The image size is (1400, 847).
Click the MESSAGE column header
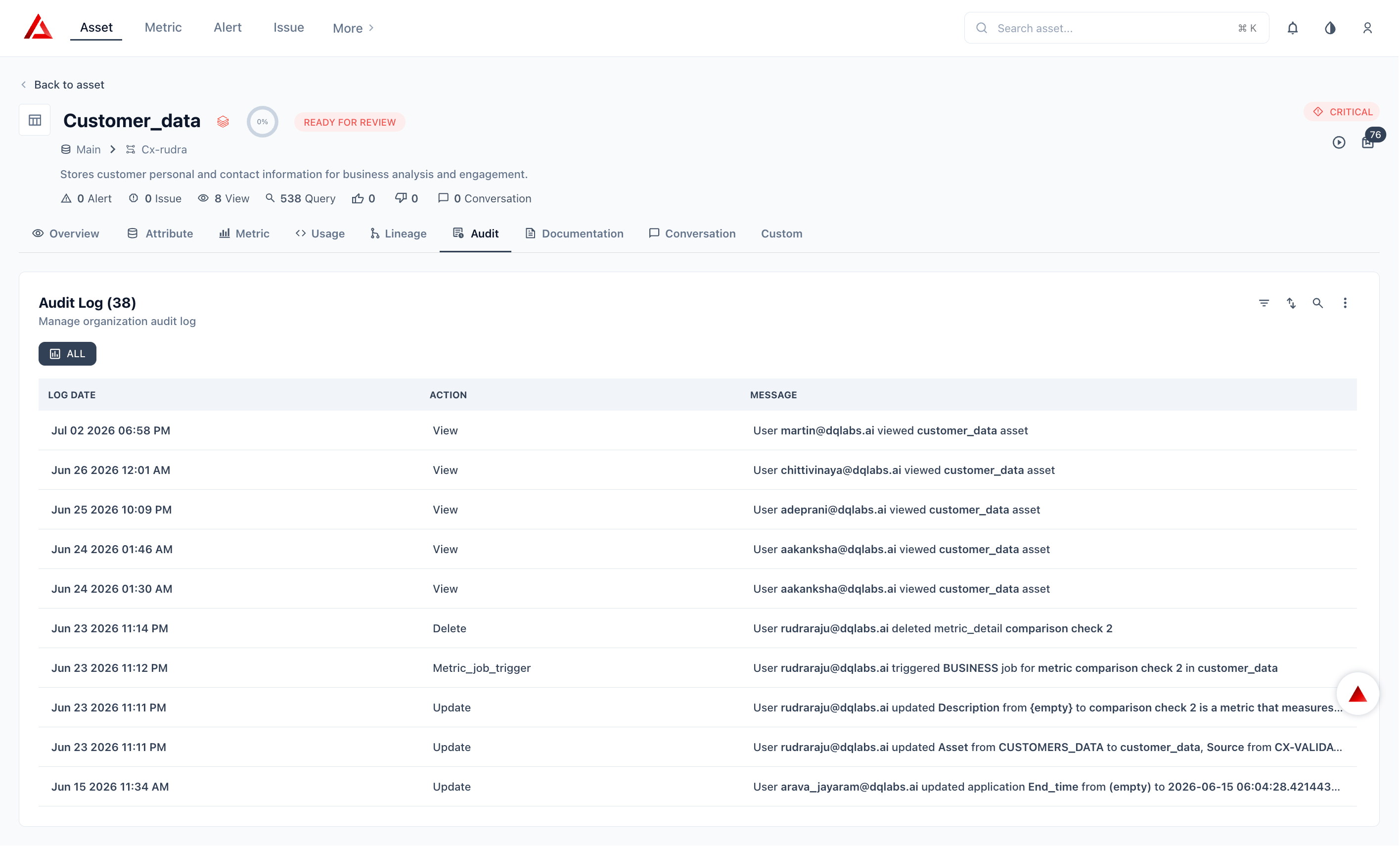pyautogui.click(x=774, y=395)
